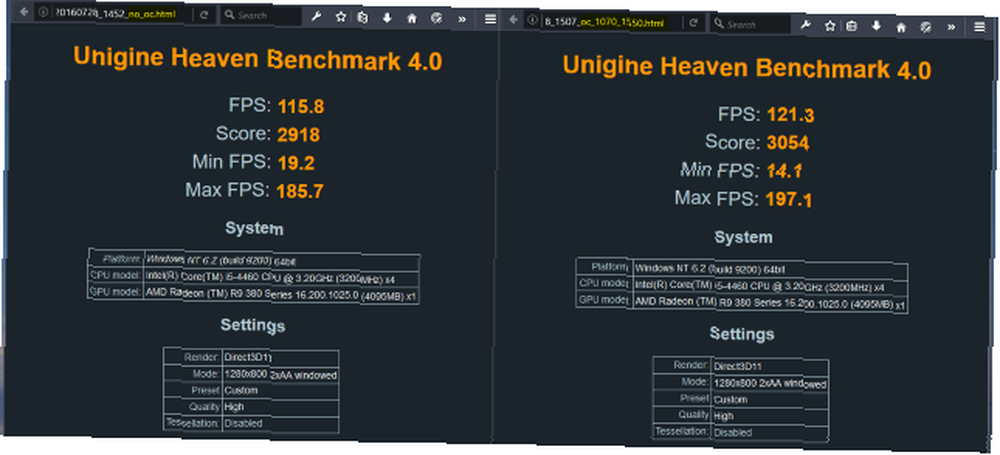Focus the right window Search box
This screenshot has height=455, width=1000.
[750, 24]
